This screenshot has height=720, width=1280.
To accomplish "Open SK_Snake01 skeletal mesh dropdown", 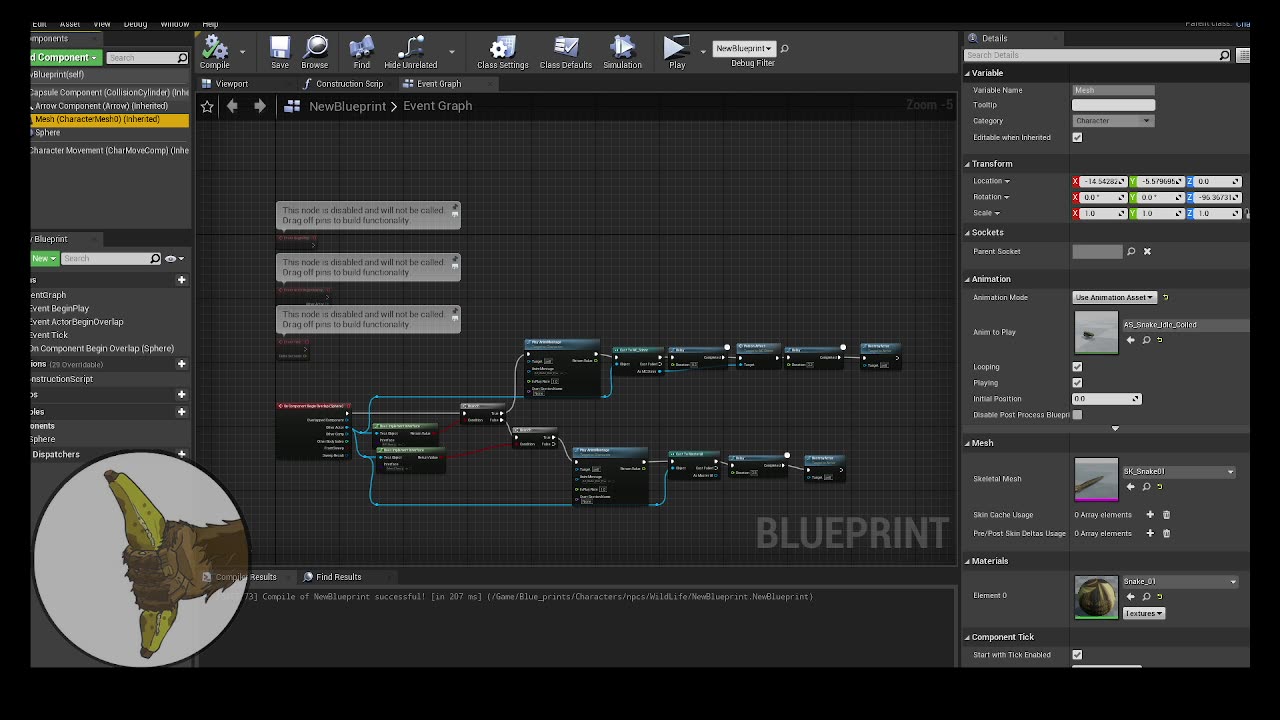I will 1178,471.
